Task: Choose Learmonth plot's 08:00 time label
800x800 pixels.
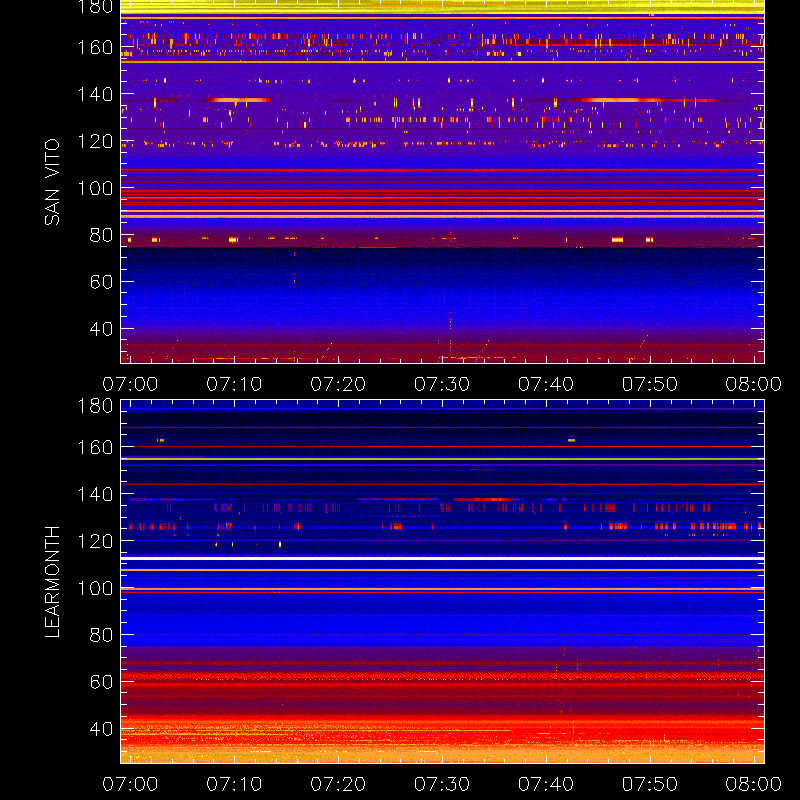Action: [754, 784]
